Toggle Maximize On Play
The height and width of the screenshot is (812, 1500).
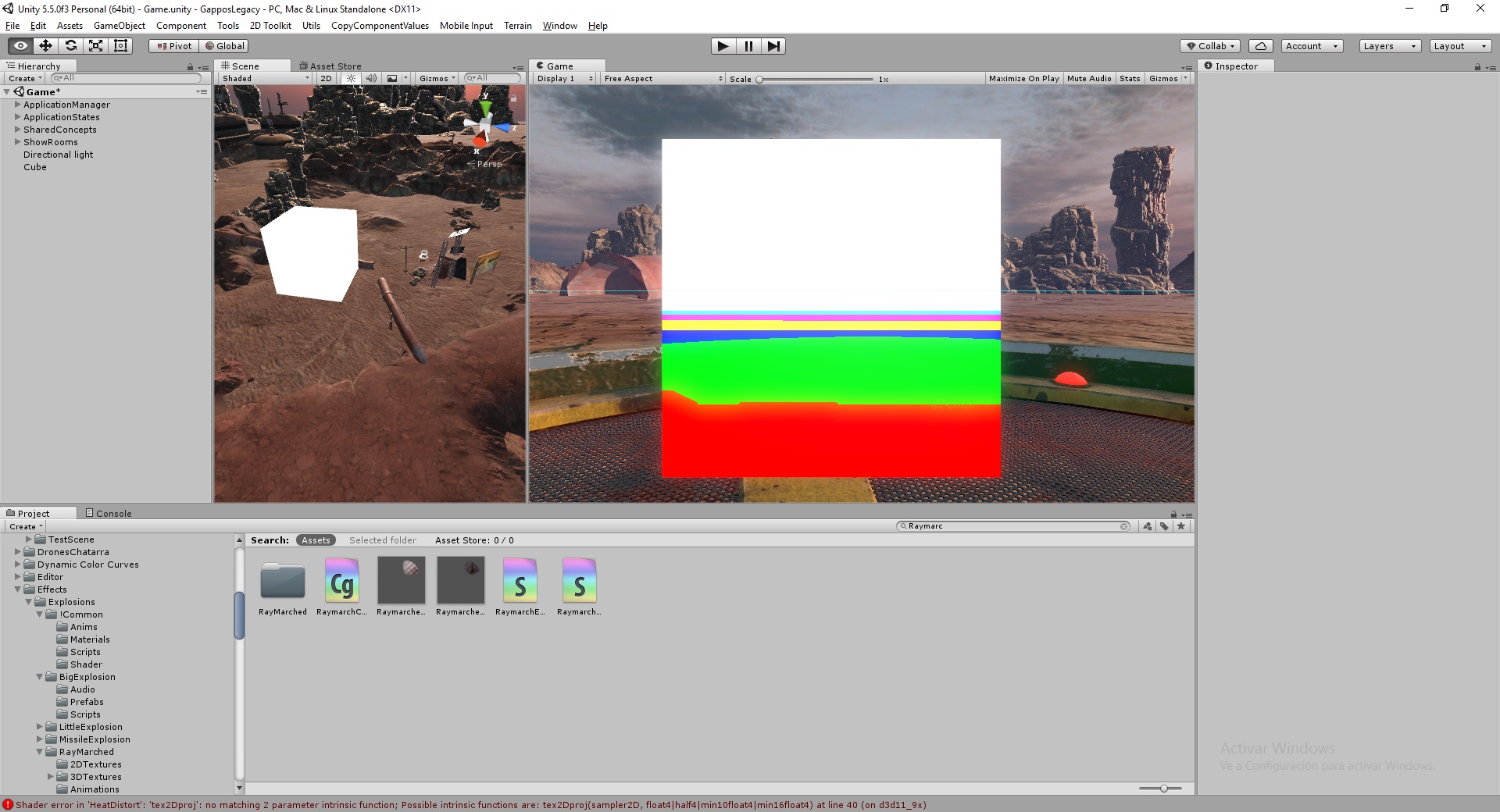coord(1023,79)
